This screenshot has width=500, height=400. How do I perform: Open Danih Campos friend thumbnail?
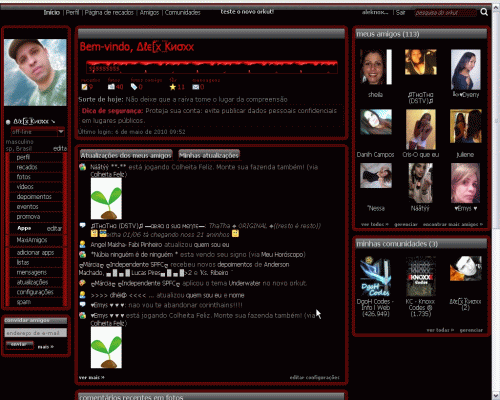[376, 122]
